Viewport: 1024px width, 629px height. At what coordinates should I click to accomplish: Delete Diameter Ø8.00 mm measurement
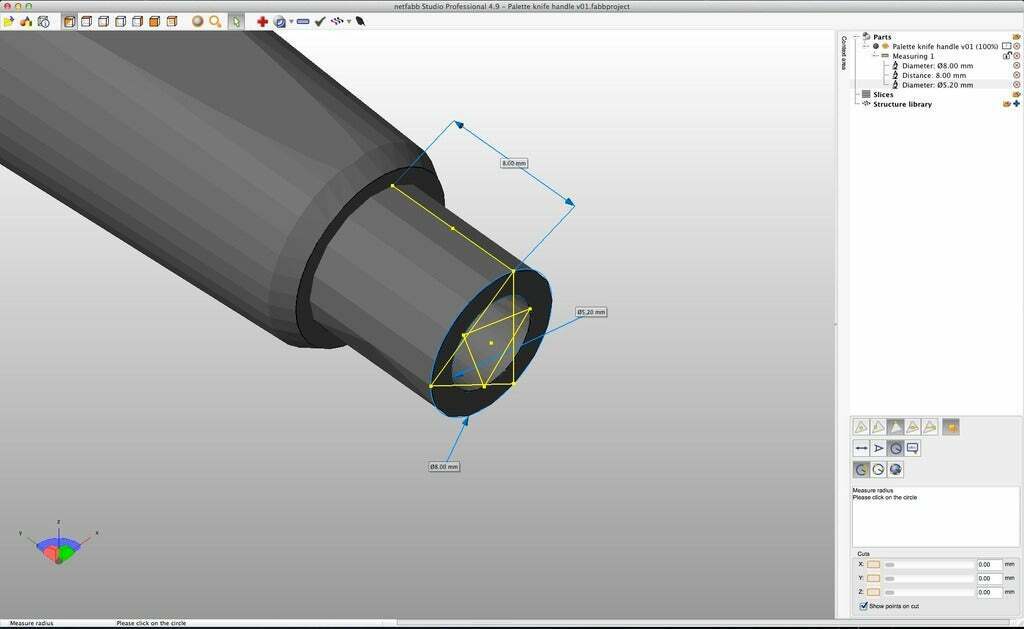(1017, 66)
